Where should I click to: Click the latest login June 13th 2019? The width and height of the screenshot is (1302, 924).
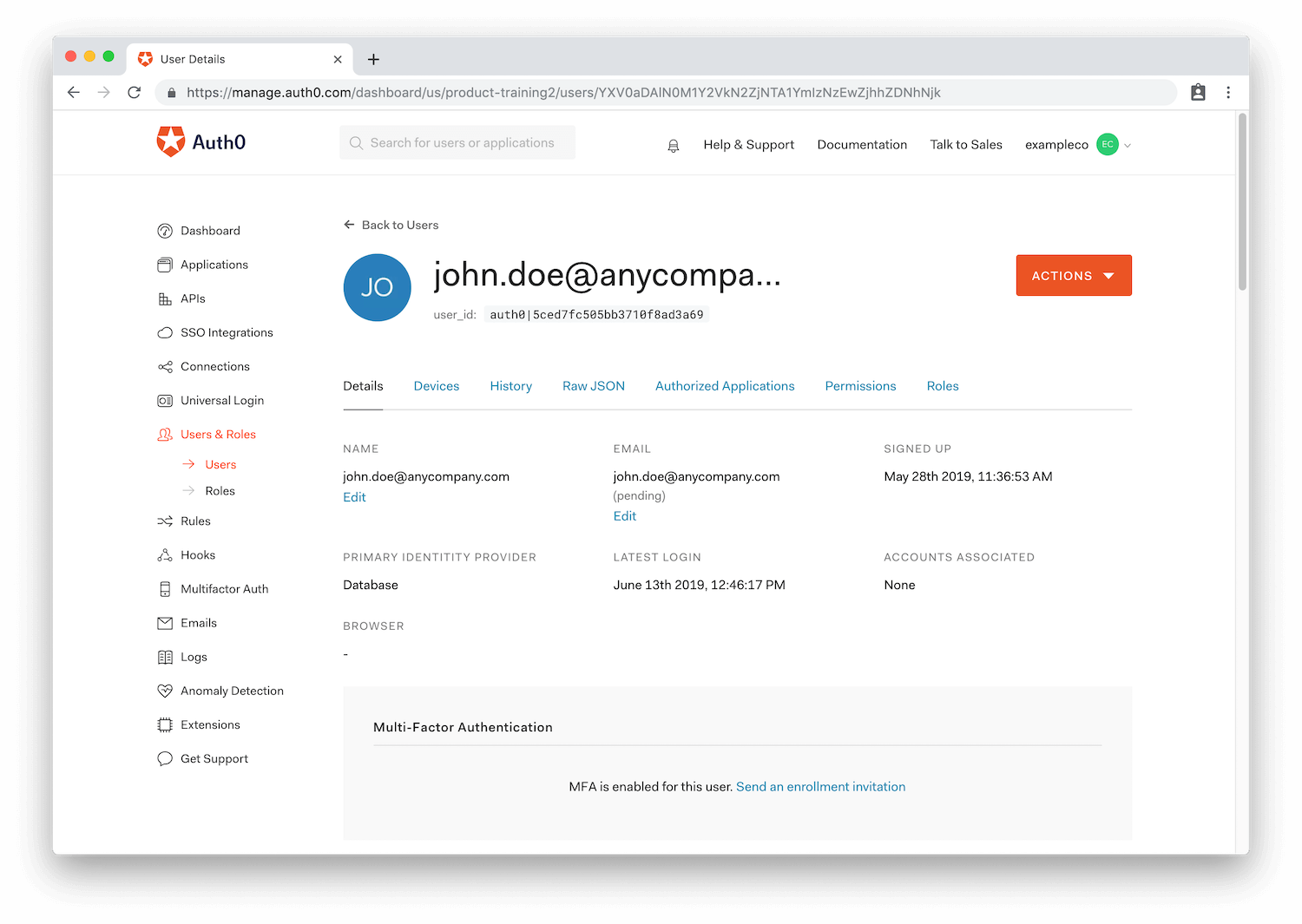coord(699,585)
